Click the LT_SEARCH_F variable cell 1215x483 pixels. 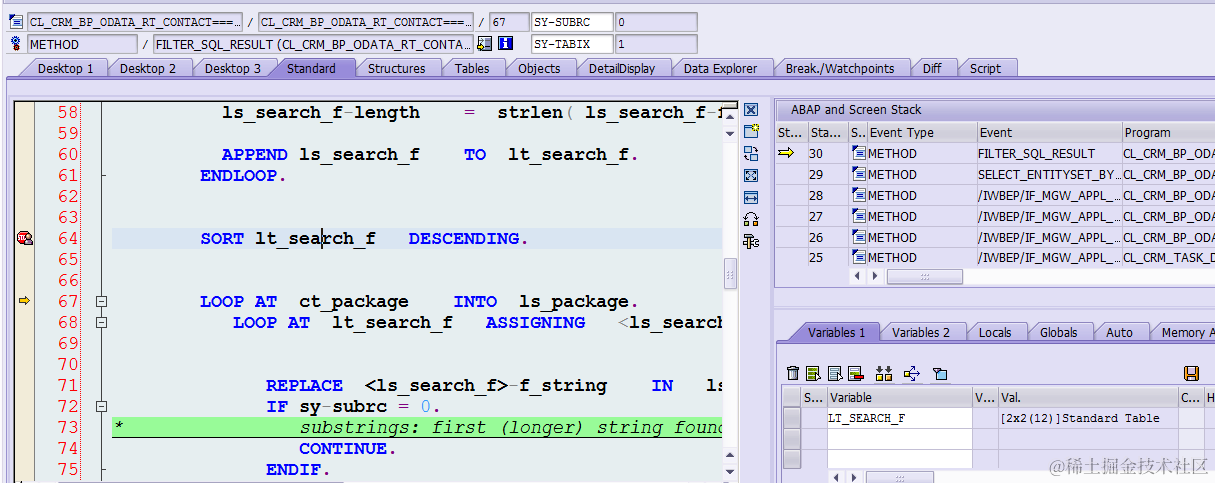coord(899,418)
